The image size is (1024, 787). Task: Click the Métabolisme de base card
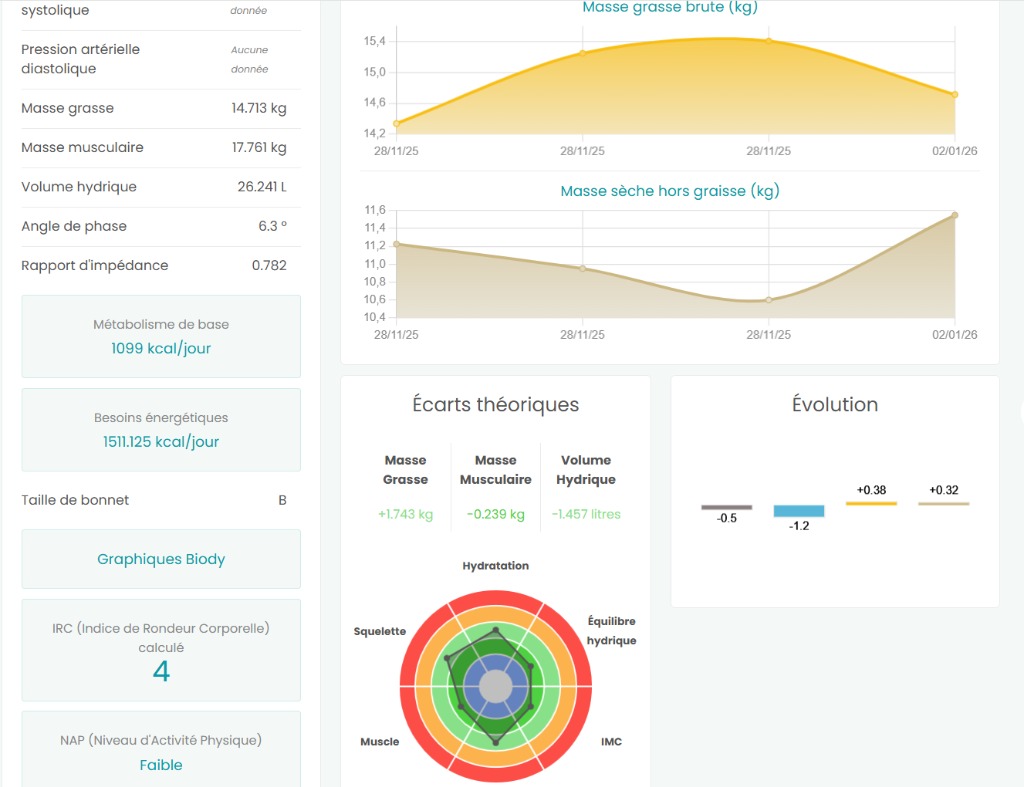[x=161, y=337]
